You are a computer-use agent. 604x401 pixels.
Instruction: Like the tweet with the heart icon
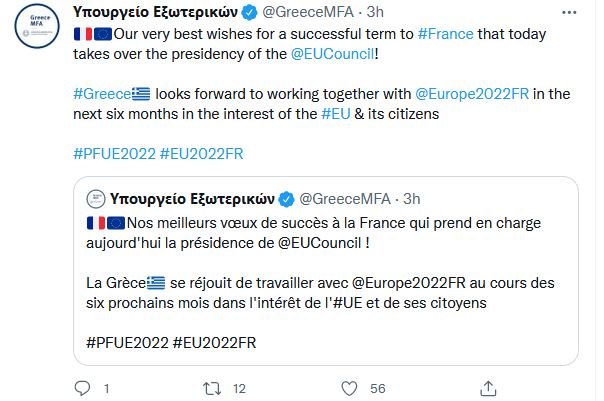(x=348, y=387)
